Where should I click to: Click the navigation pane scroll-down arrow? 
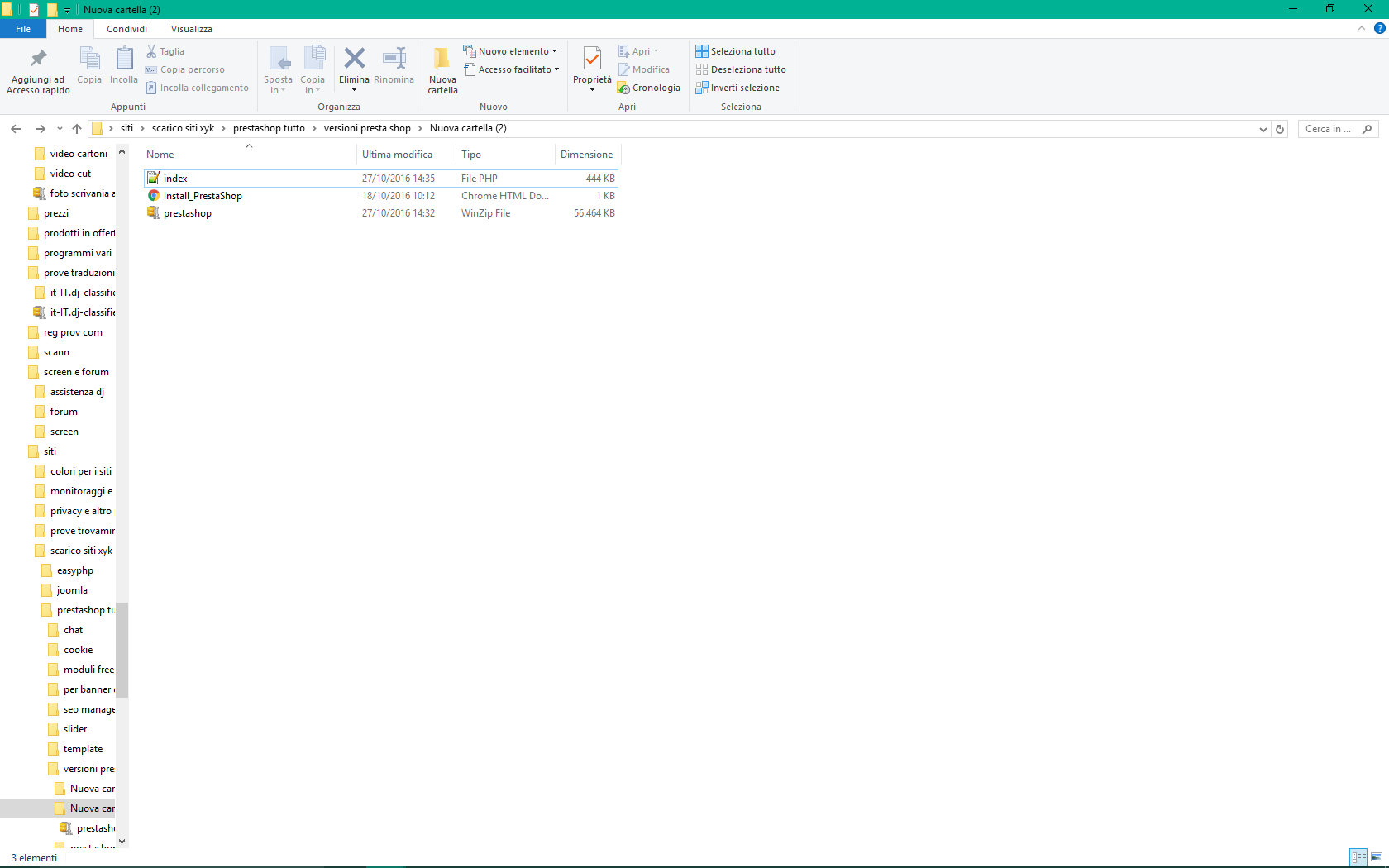[x=122, y=842]
